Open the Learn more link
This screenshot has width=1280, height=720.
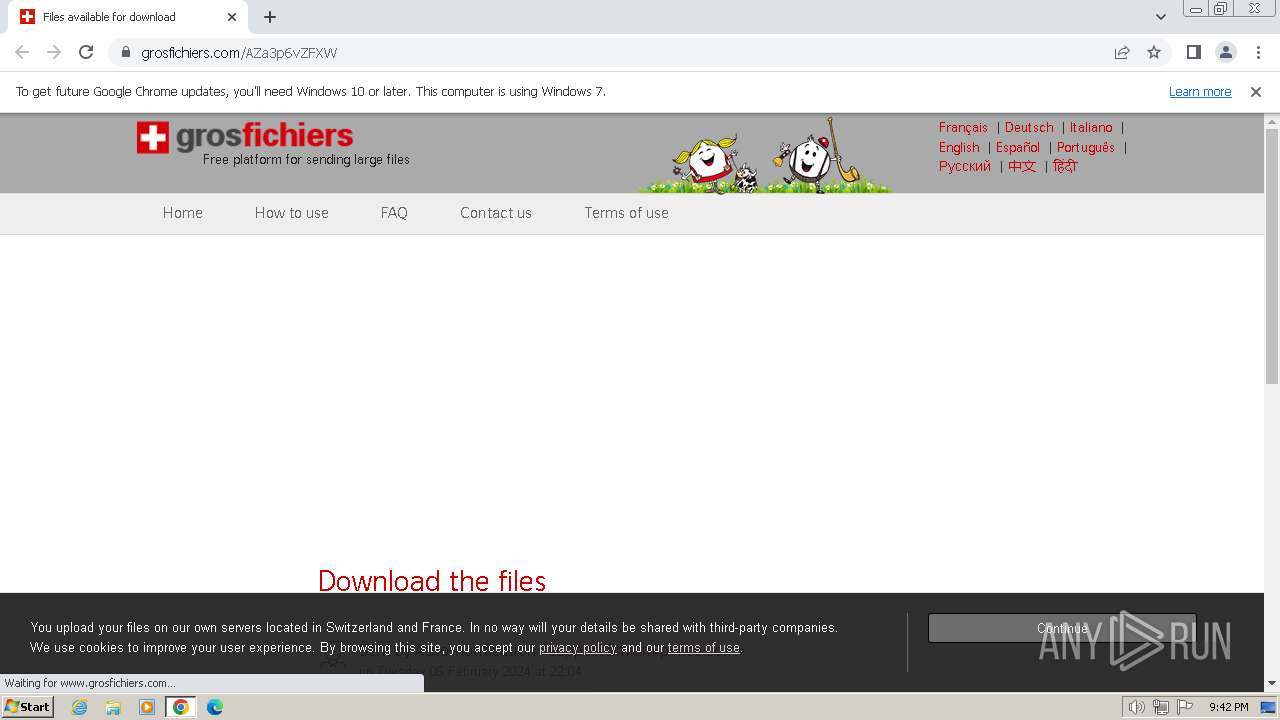pos(1200,92)
